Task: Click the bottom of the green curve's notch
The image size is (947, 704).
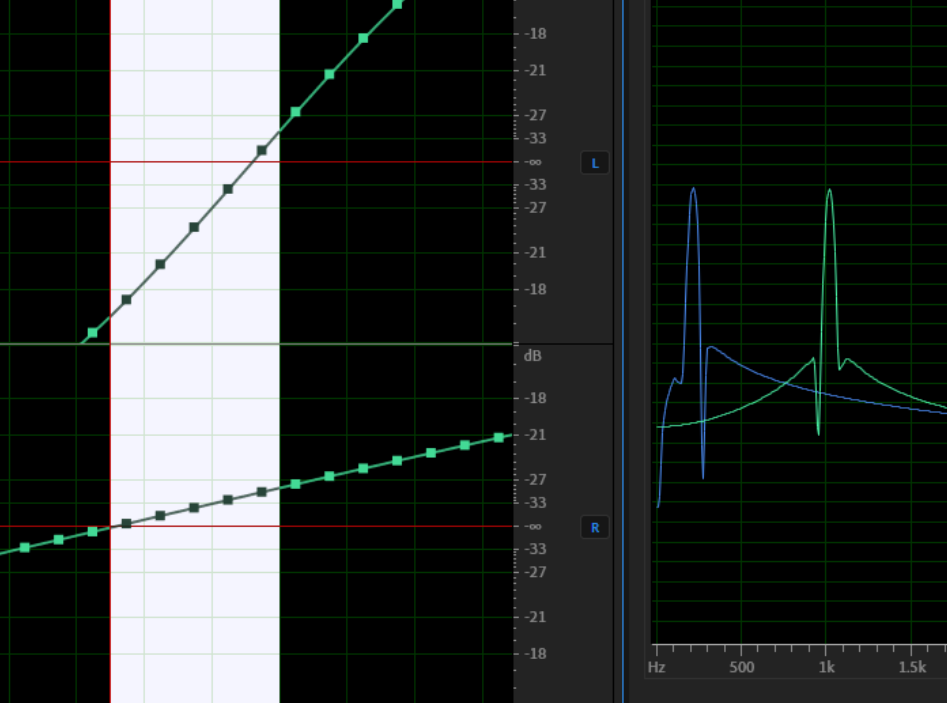Action: [x=818, y=434]
